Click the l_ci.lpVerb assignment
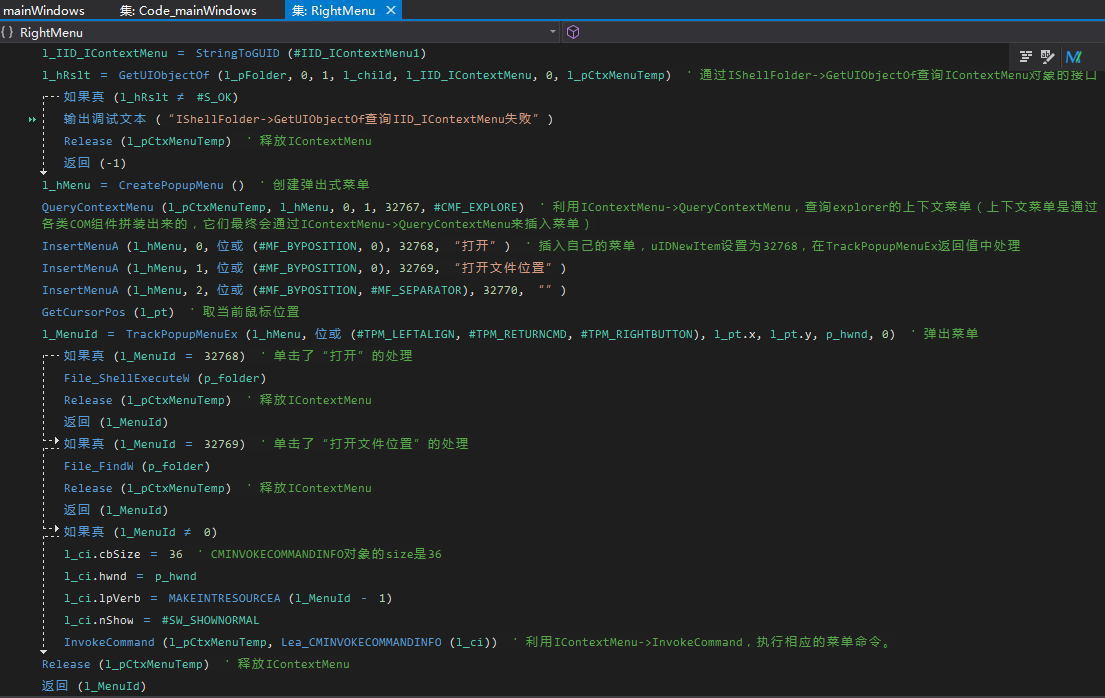Viewport: 1105px width, 698px height. 228,599
